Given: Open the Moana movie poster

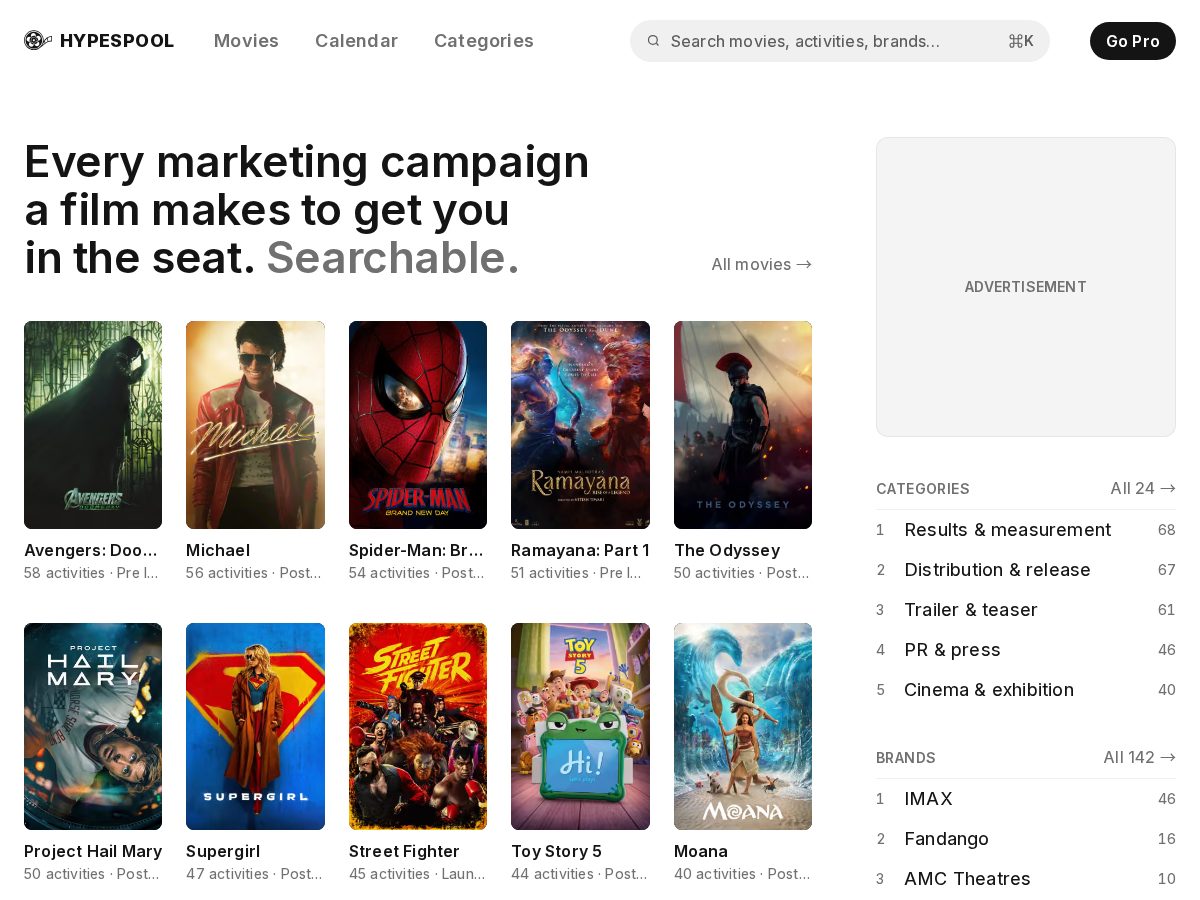Looking at the screenshot, I should pyautogui.click(x=743, y=726).
